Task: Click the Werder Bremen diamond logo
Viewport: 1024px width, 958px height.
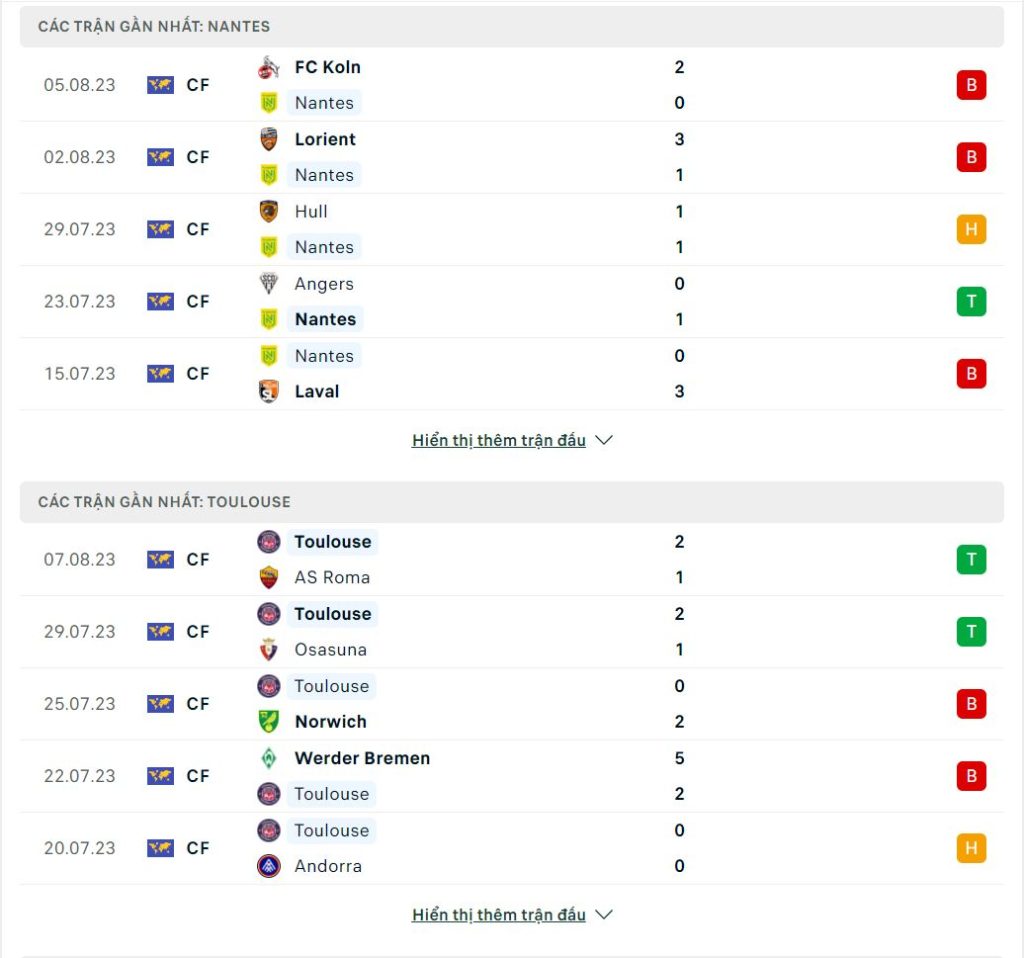Action: (x=268, y=758)
